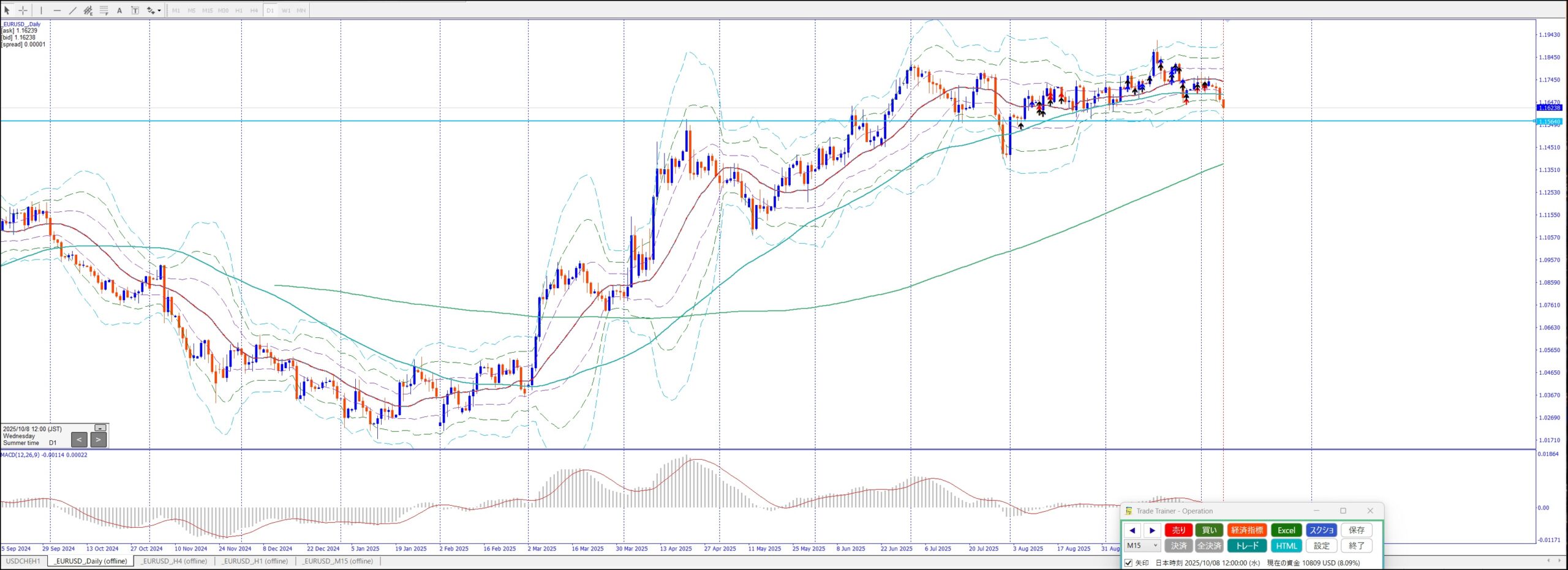Switch chart to H4 timeframe

click(x=254, y=10)
